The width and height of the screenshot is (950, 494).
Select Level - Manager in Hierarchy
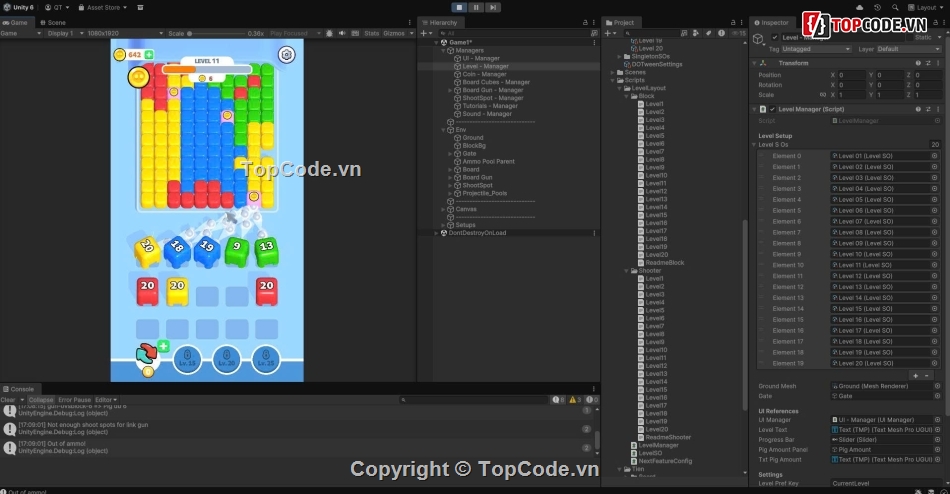coord(485,66)
